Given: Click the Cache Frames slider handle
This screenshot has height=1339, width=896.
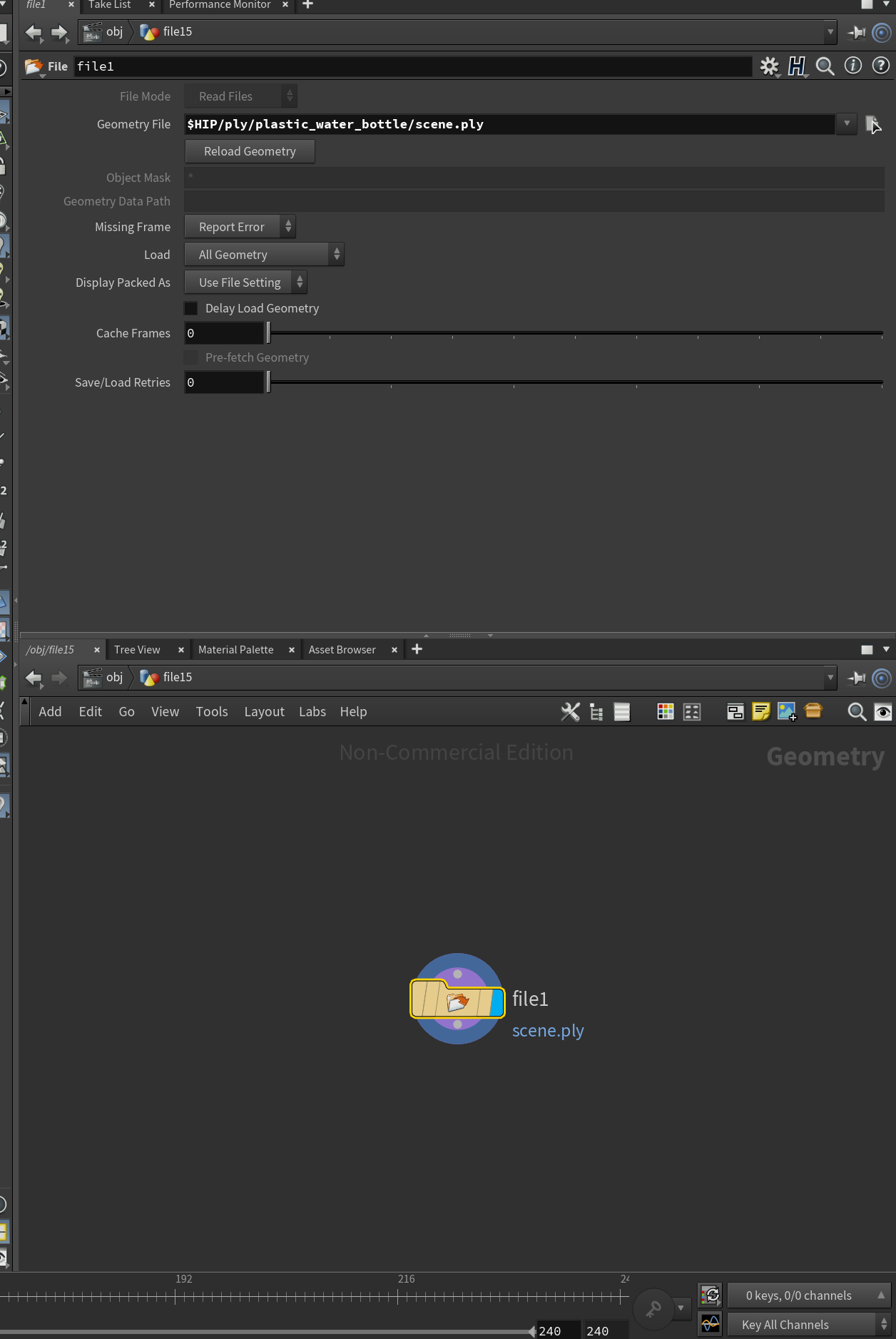Looking at the screenshot, I should 268,333.
